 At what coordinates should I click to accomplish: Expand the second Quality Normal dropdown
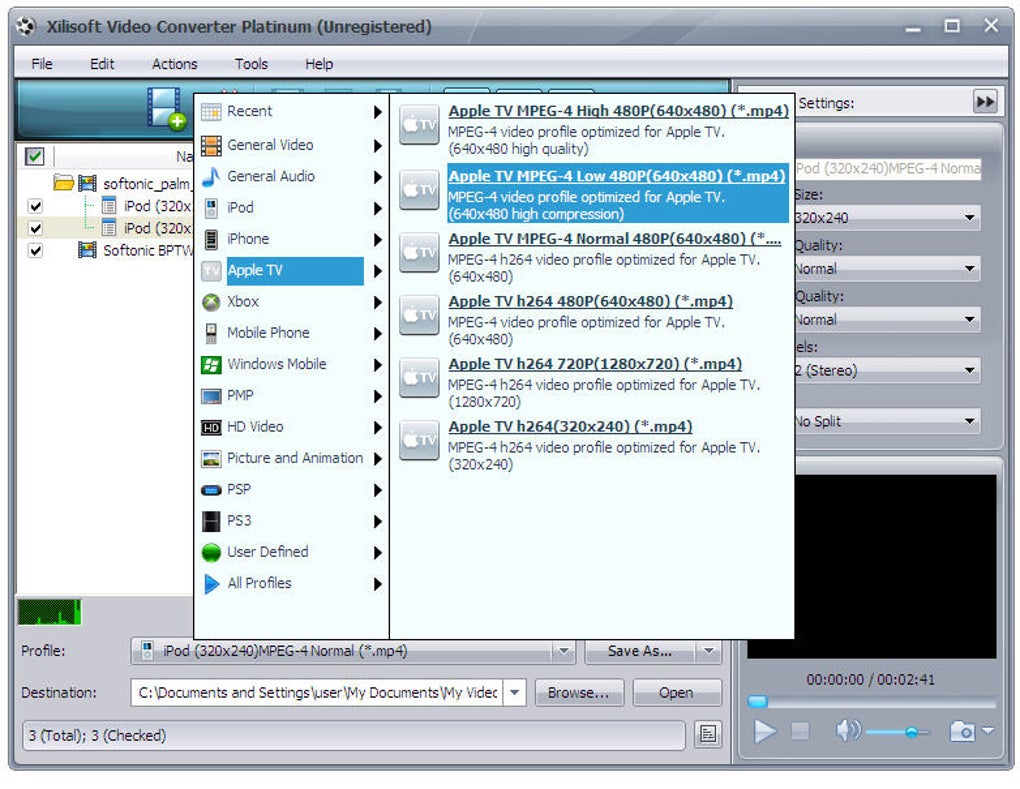969,319
